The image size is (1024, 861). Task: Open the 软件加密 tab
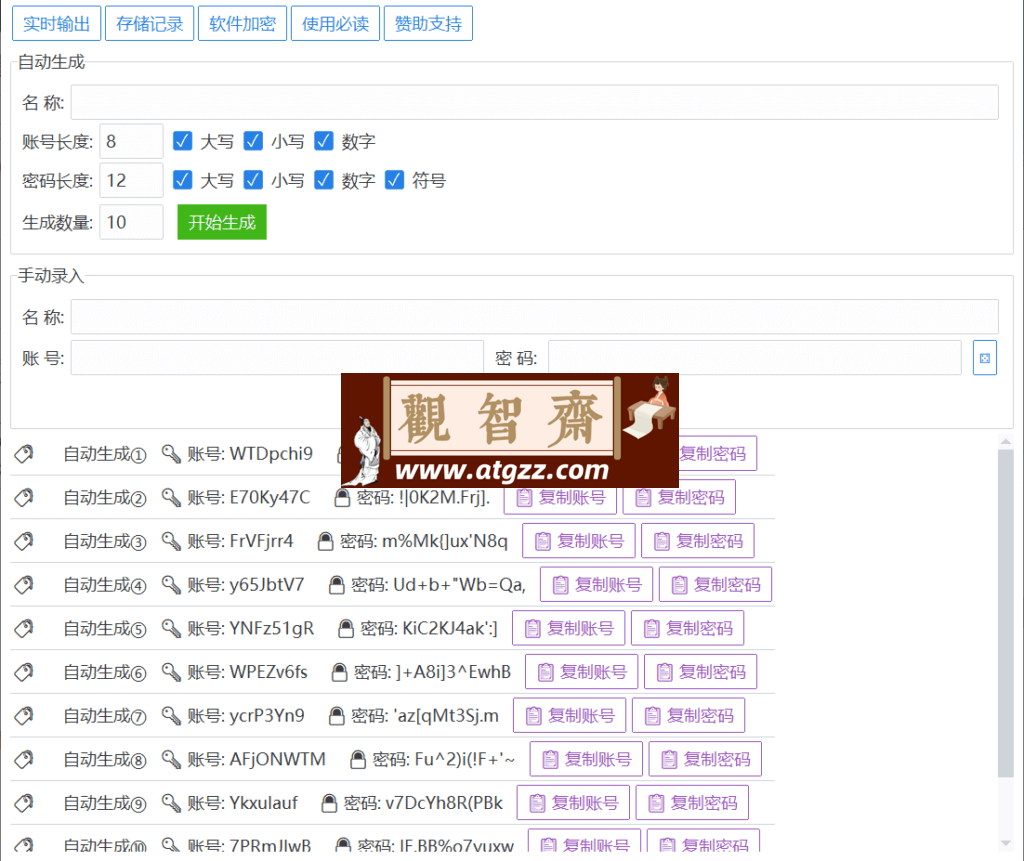242,24
